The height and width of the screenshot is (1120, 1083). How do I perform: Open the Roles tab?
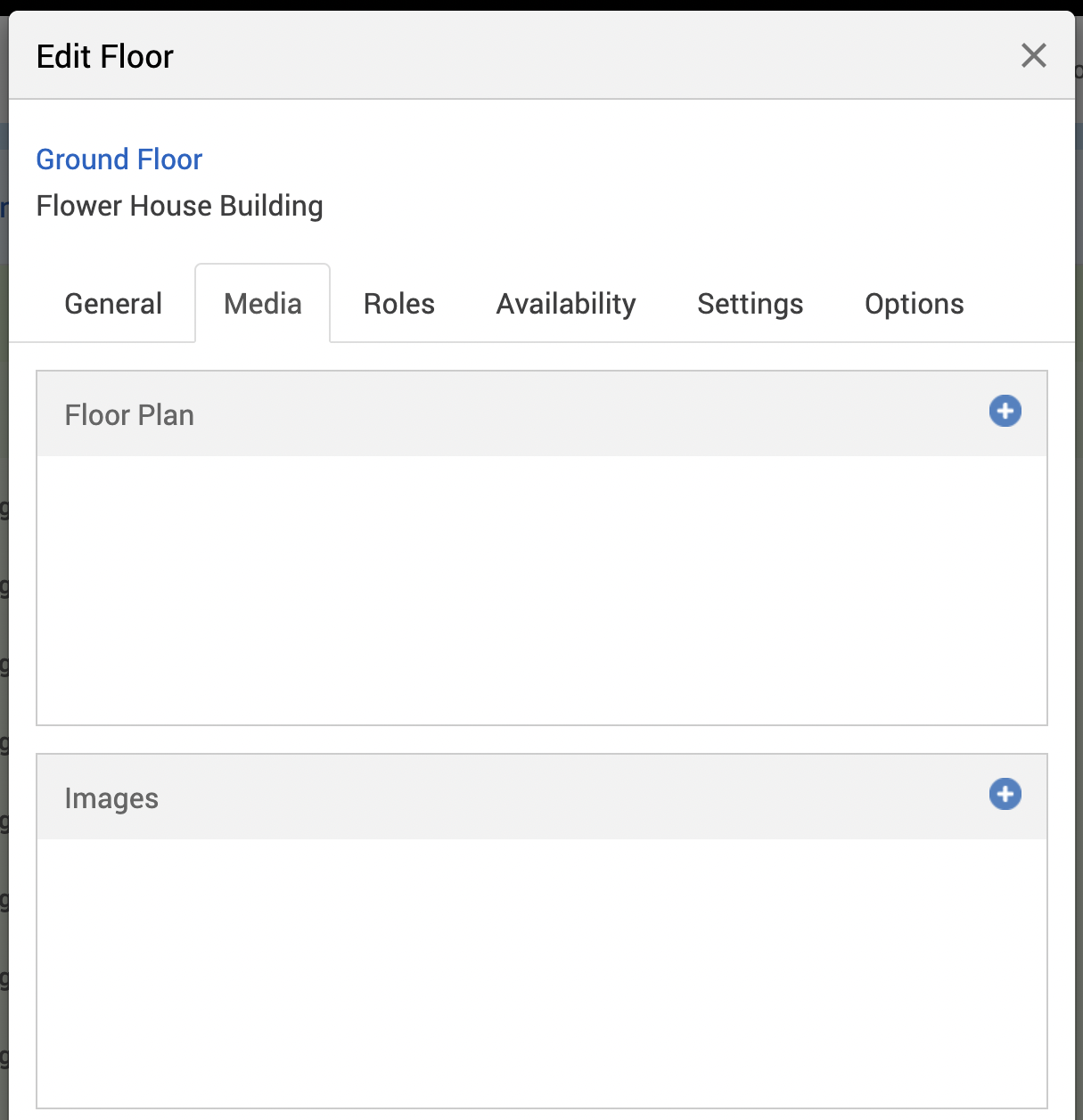[x=398, y=304]
